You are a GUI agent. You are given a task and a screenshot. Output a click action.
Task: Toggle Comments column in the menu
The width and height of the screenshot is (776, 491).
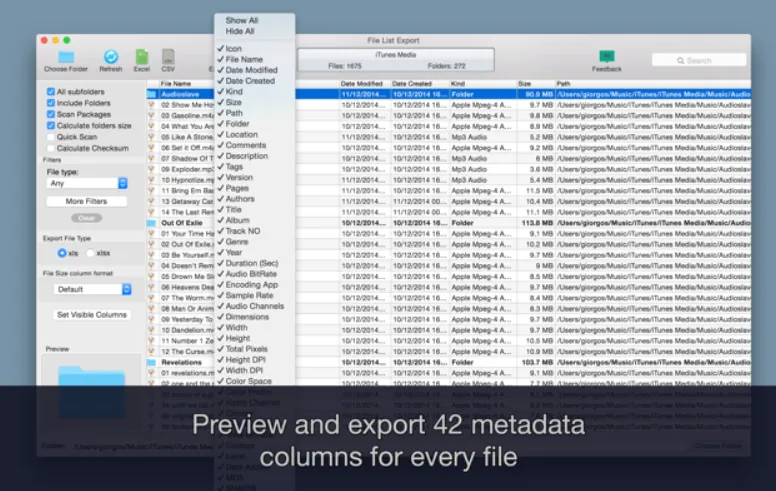(x=255, y=145)
